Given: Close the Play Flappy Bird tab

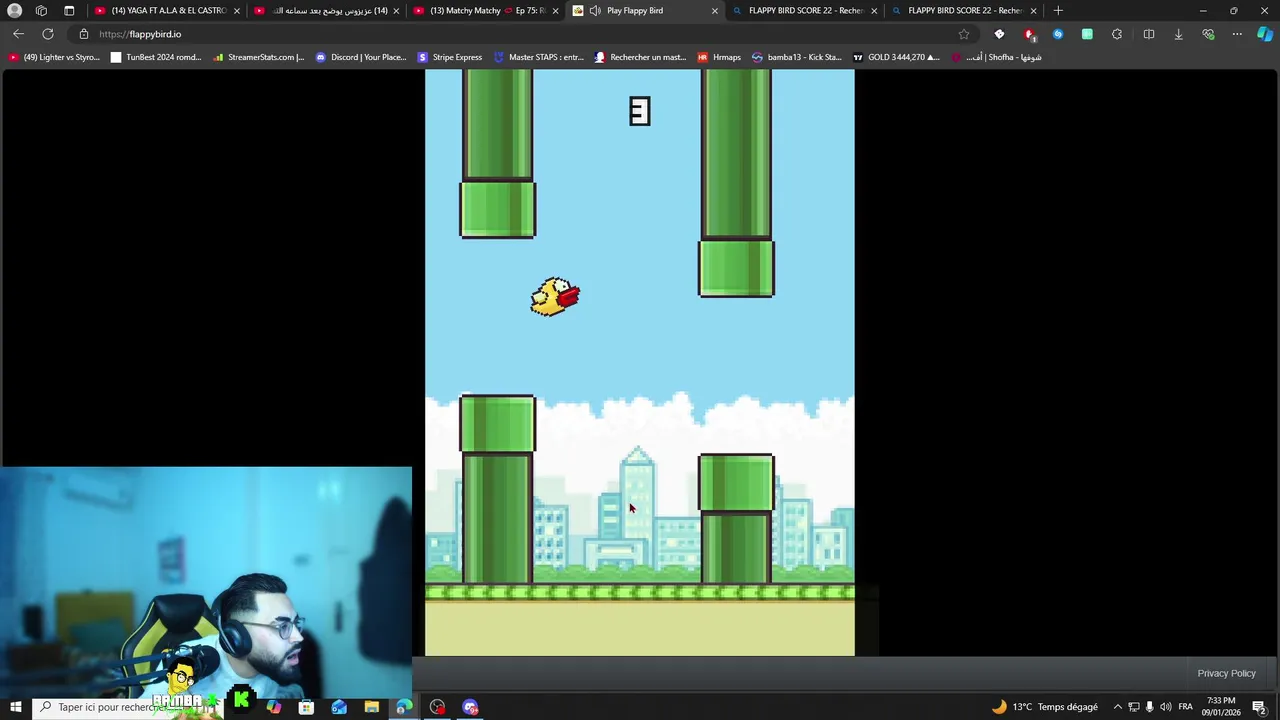Looking at the screenshot, I should 714,10.
